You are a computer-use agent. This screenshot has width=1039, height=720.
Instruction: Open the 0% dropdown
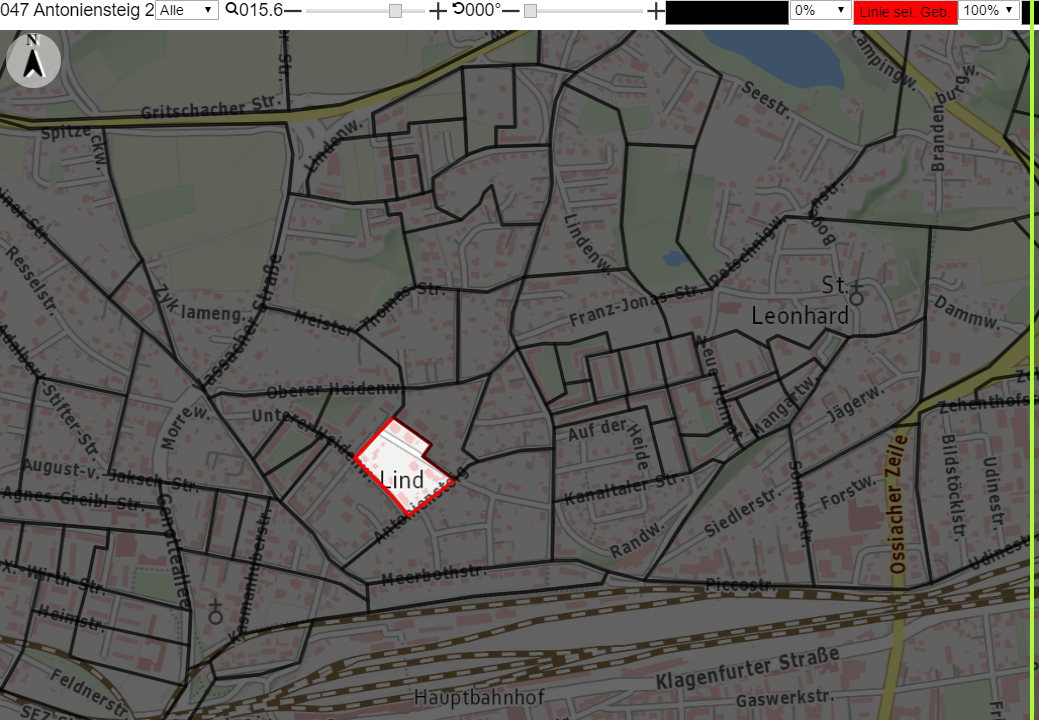click(820, 10)
